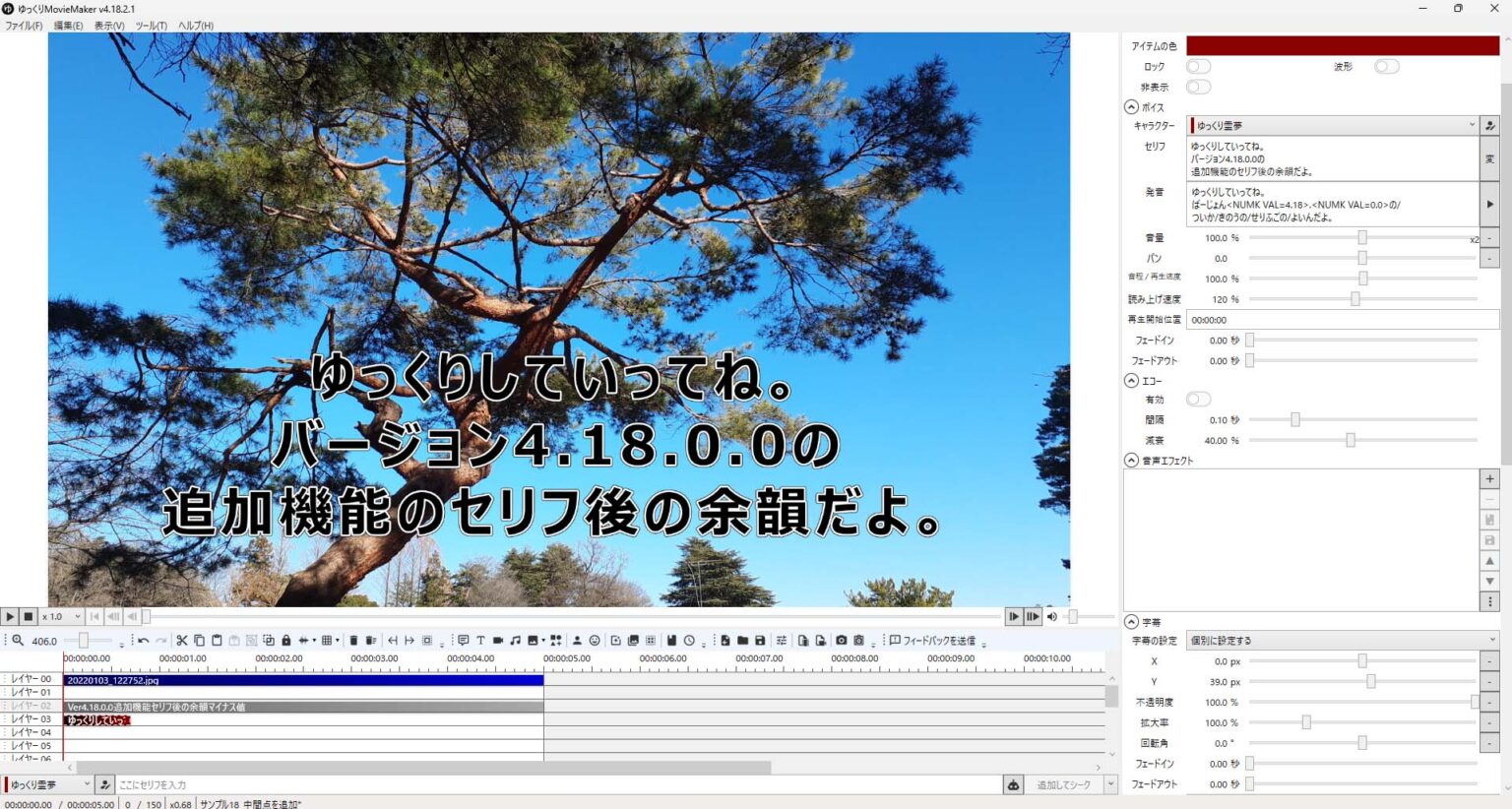Image resolution: width=1512 pixels, height=809 pixels.
Task: Add a text item using the T icon
Action: [x=481, y=640]
